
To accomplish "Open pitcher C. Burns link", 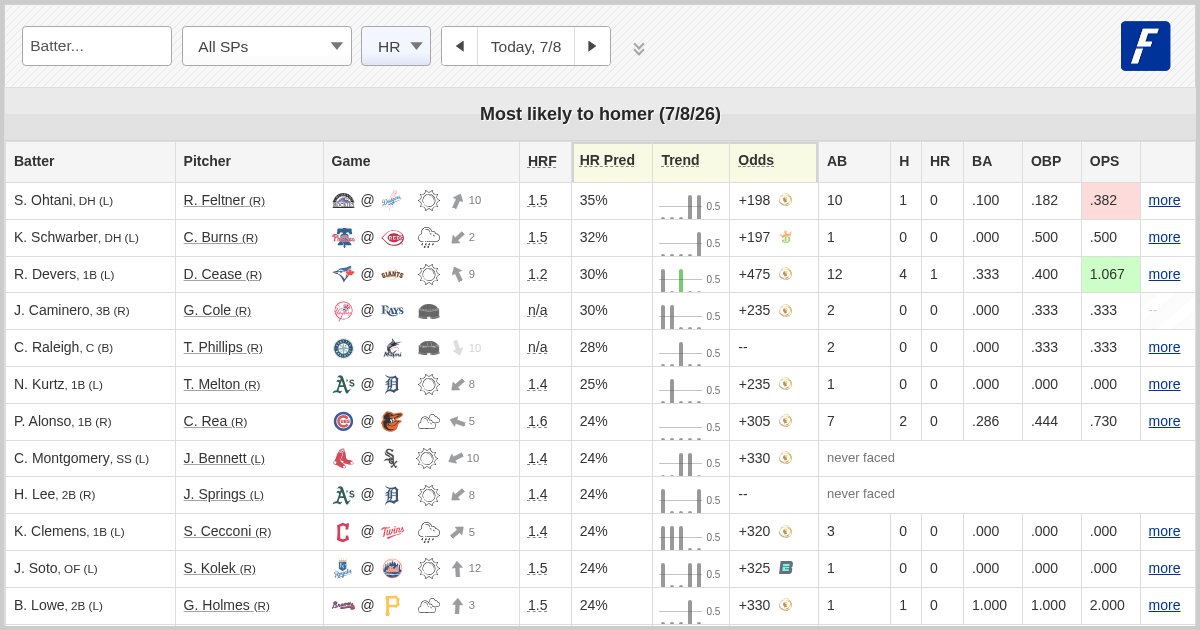I will tap(220, 237).
